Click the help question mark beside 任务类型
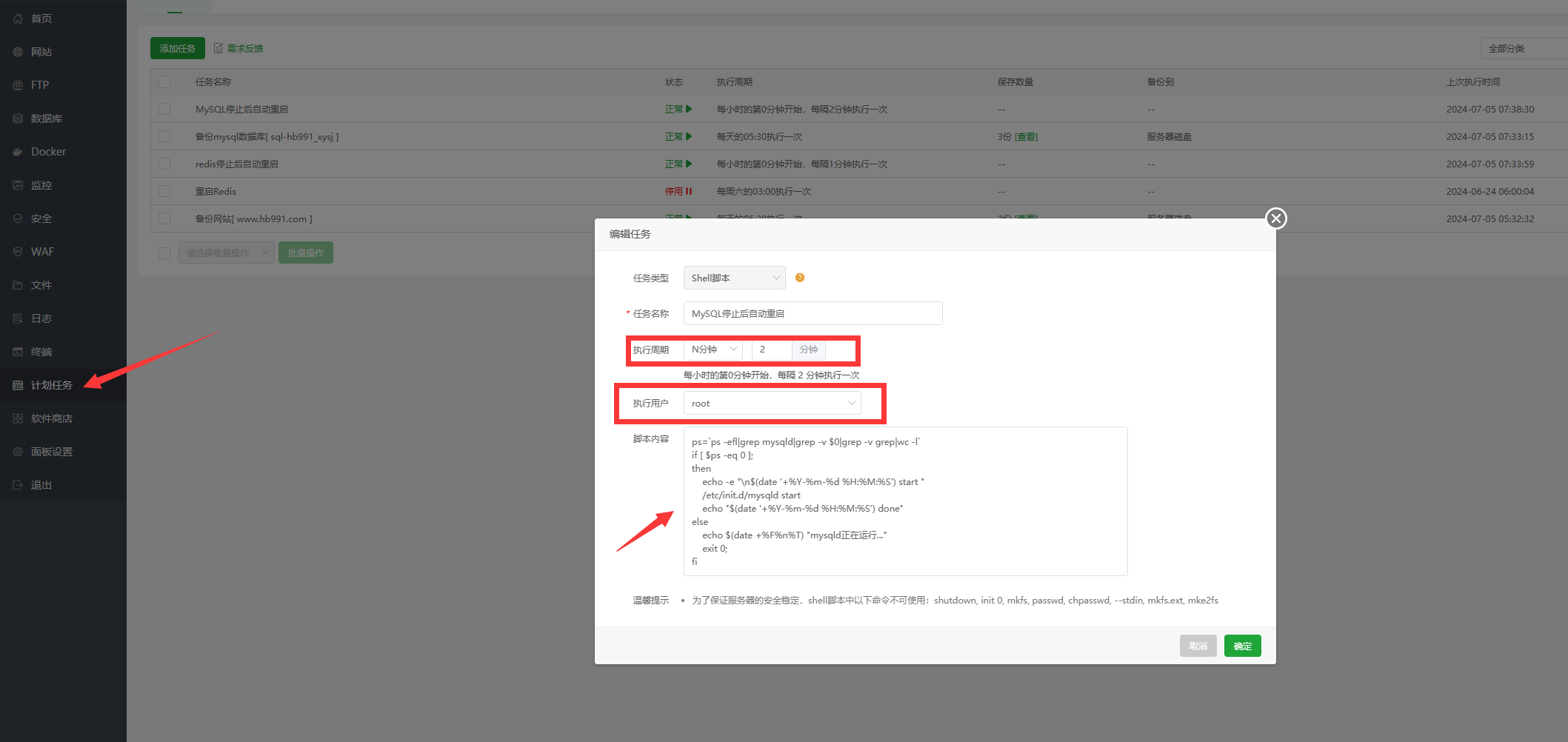 point(799,278)
